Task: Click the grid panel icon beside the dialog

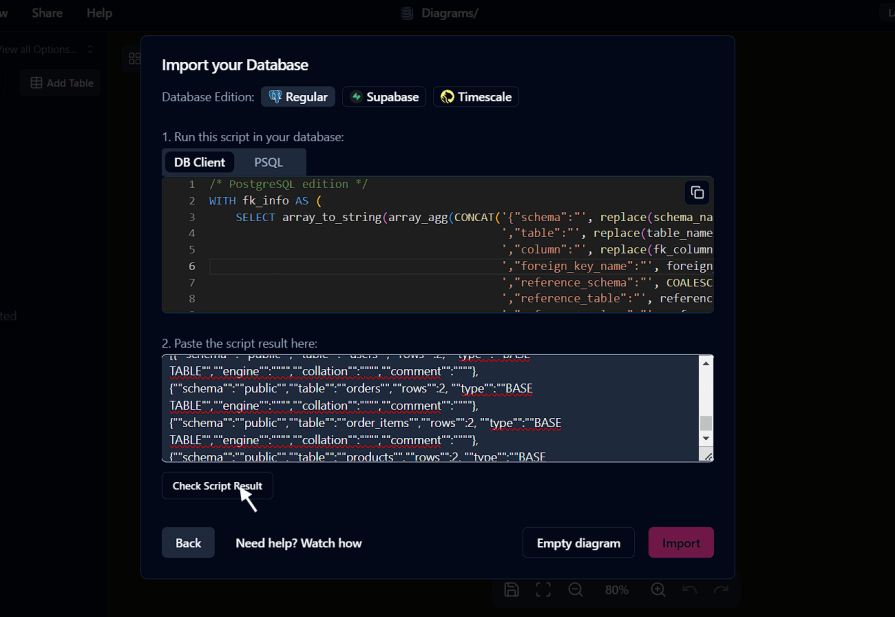Action: click(135, 58)
